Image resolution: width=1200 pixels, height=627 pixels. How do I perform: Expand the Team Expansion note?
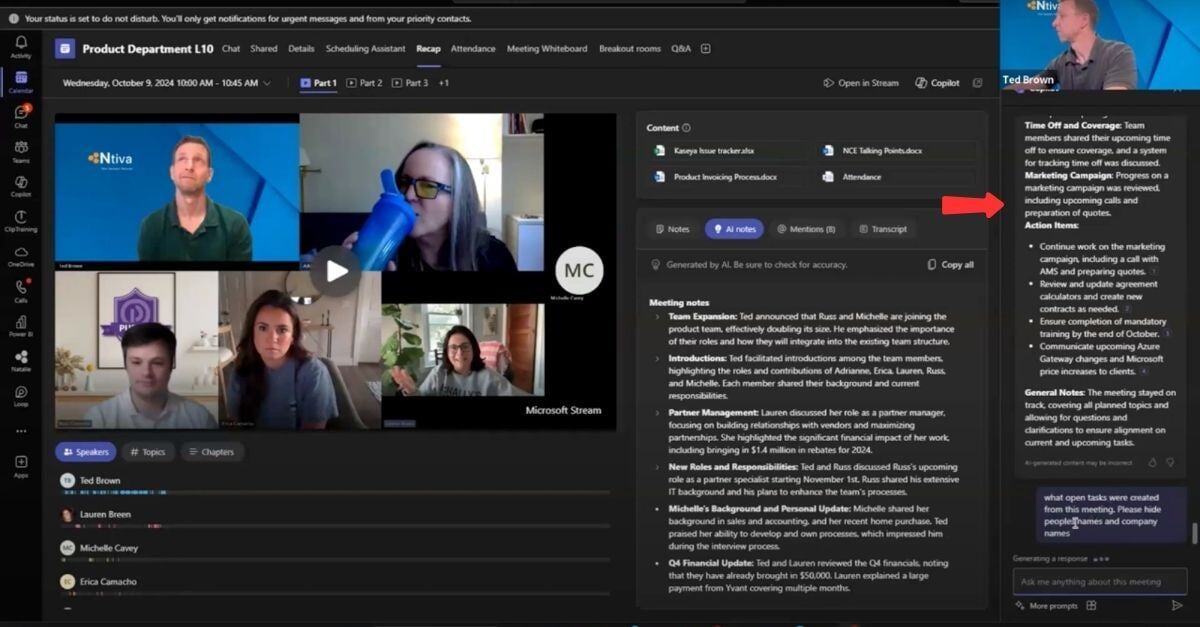658,317
